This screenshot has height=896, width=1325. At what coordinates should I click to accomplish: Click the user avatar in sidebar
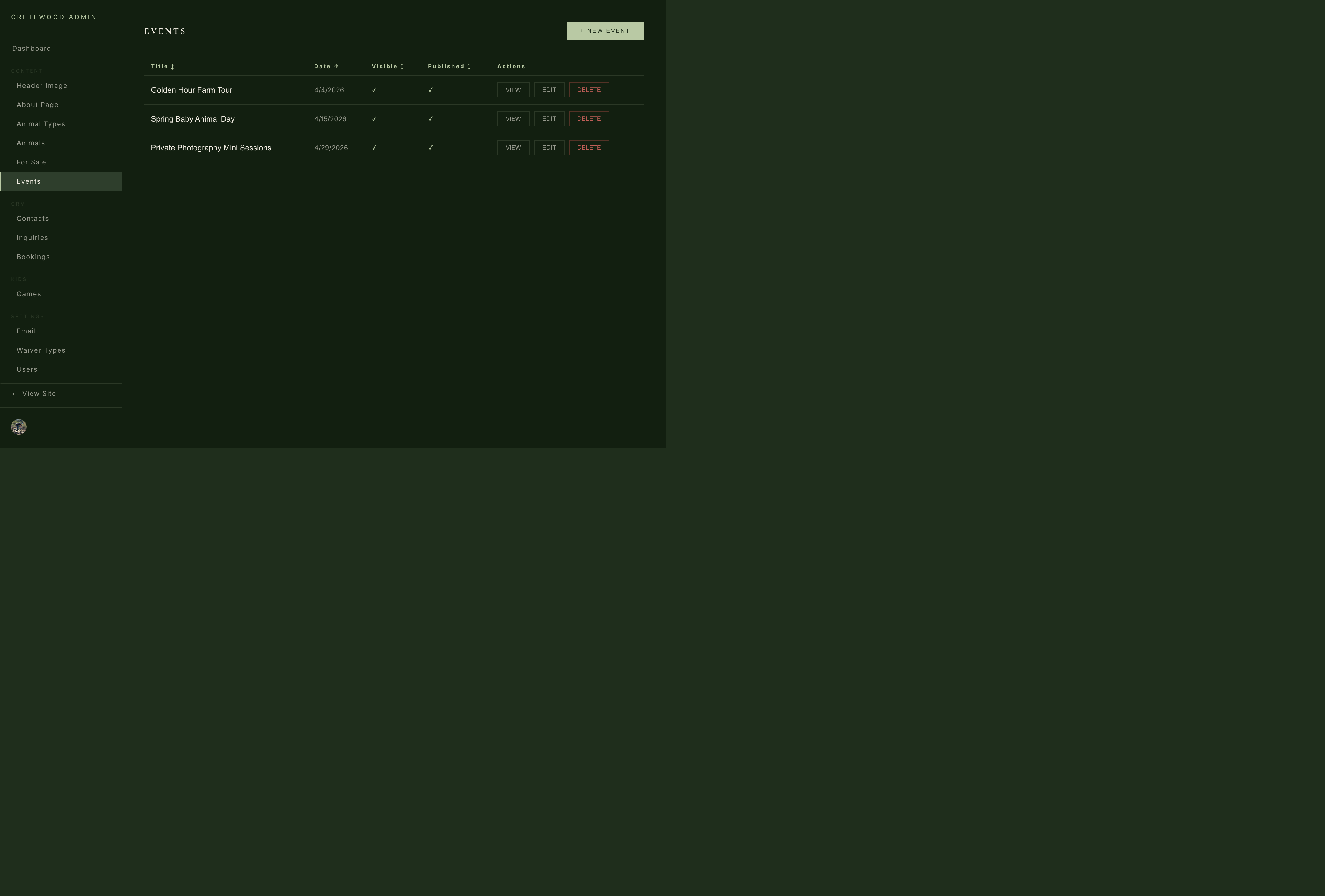click(x=19, y=427)
